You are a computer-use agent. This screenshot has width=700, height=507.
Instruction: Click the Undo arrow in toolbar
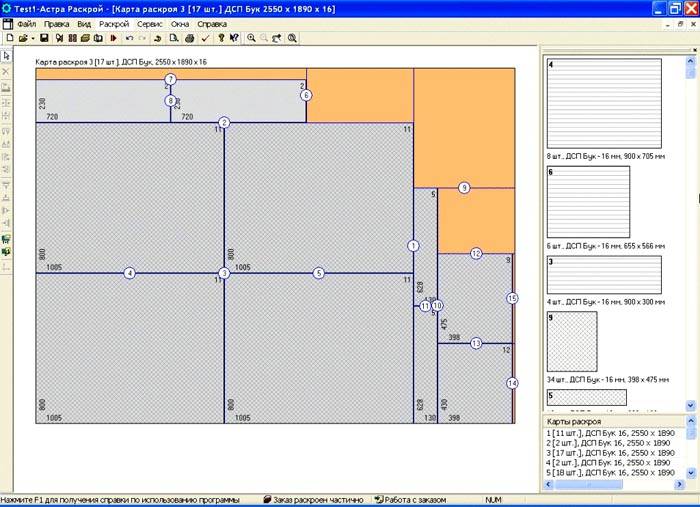pyautogui.click(x=129, y=38)
